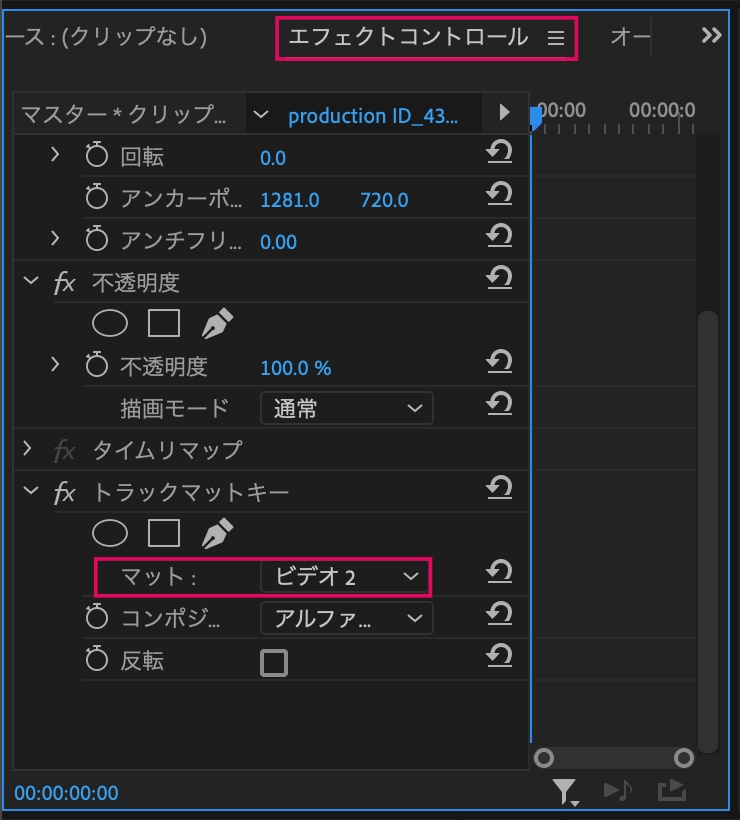The width and height of the screenshot is (740, 820).
Task: Open the master clip dropdown chevron
Action: tap(260, 114)
